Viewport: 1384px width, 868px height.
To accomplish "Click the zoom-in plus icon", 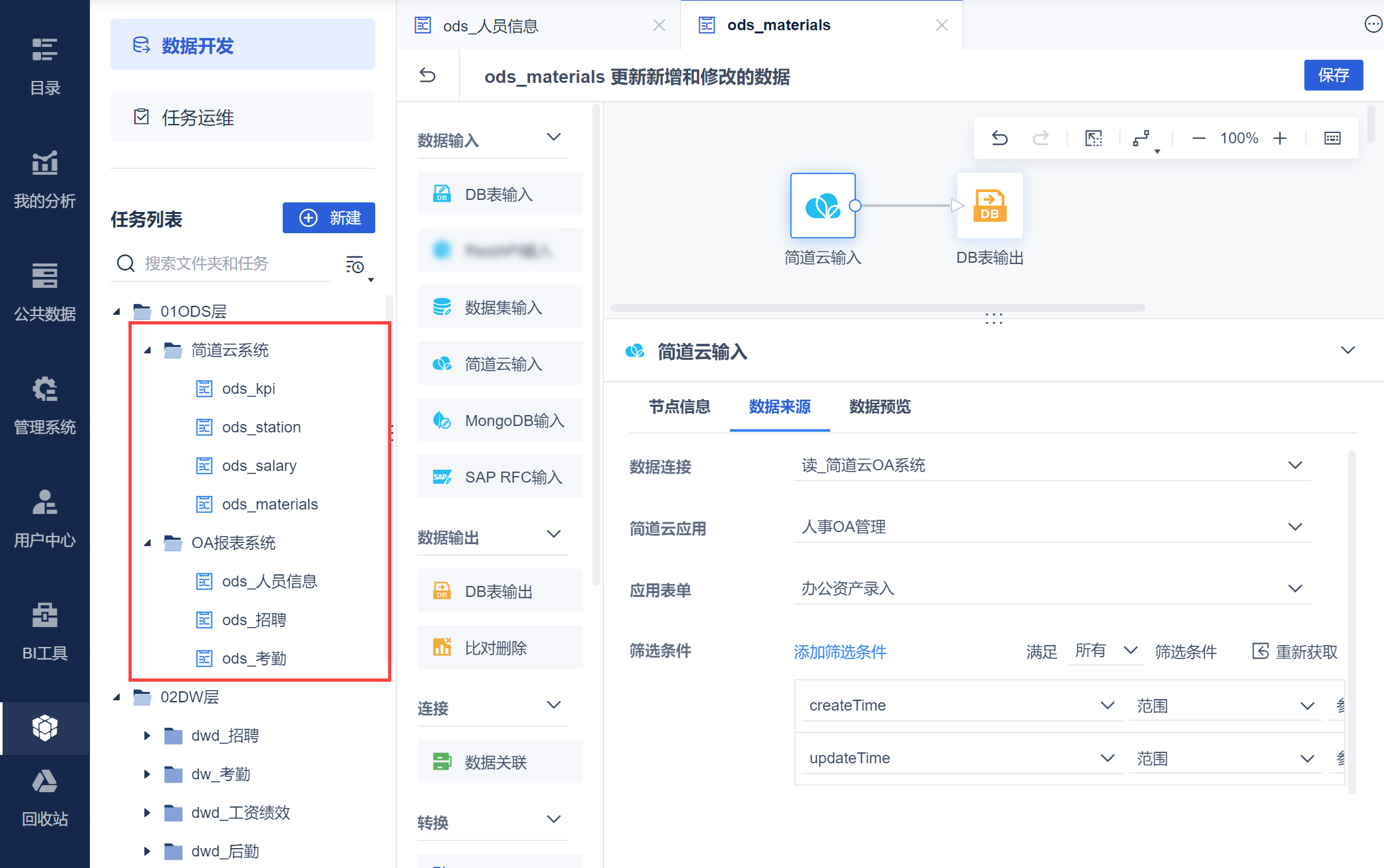I will pos(1280,138).
